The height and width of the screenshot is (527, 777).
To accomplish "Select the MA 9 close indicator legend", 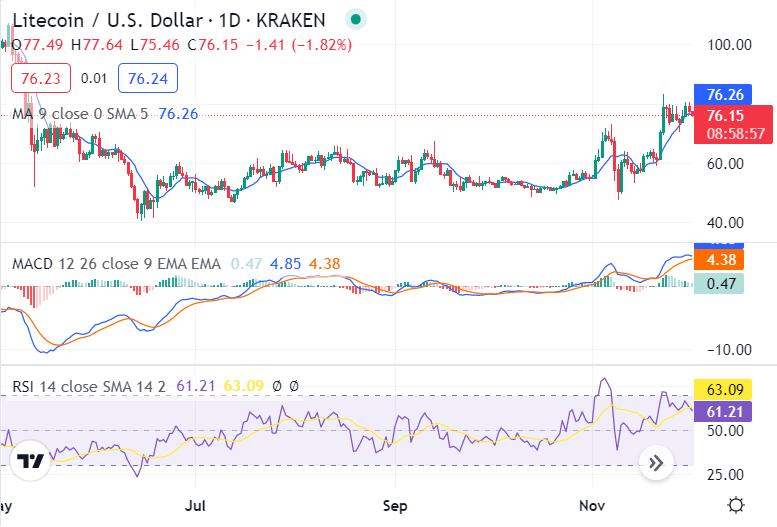I will pyautogui.click(x=80, y=114).
